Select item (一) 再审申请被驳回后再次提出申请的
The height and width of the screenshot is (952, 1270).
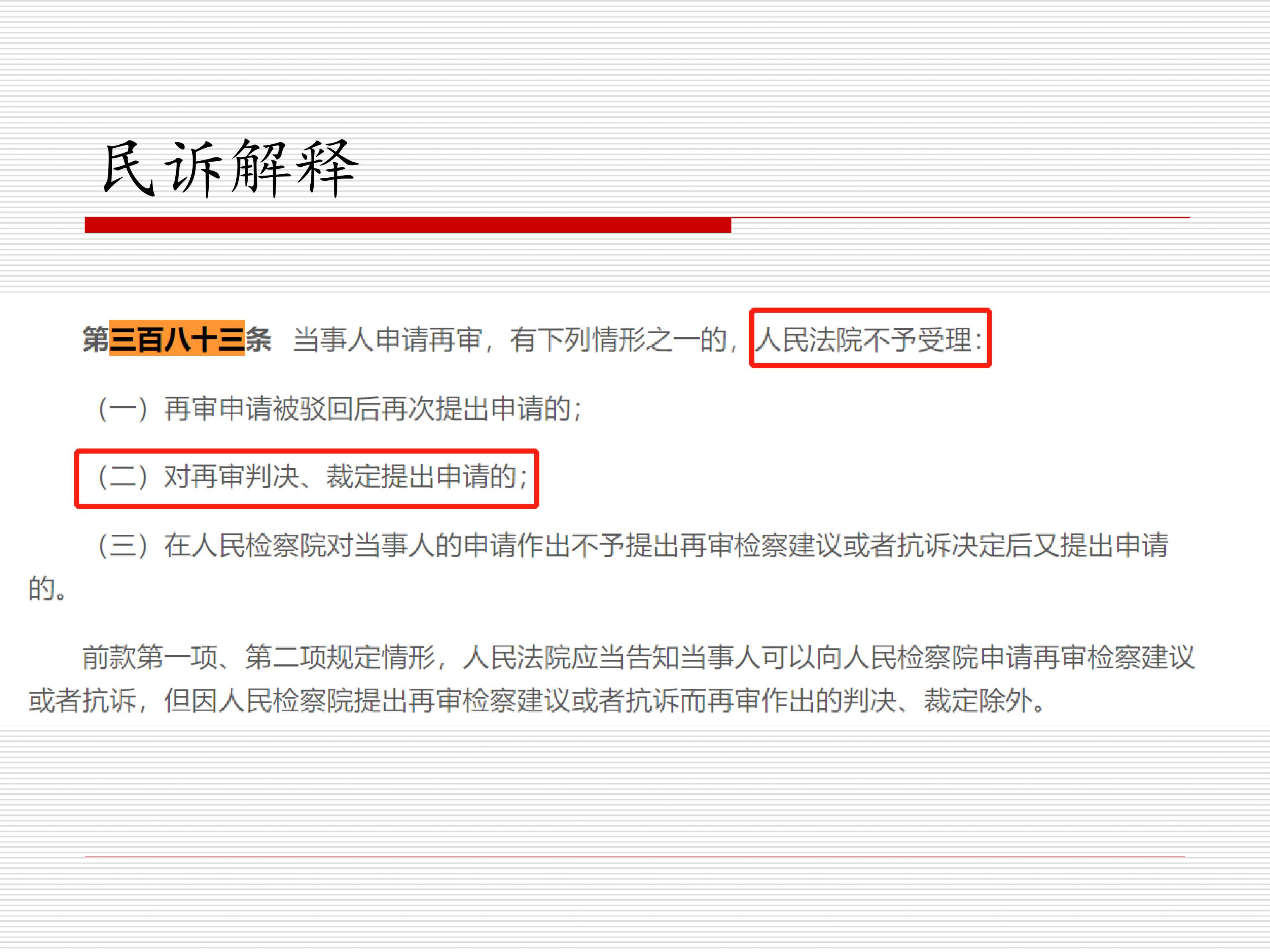click(340, 409)
